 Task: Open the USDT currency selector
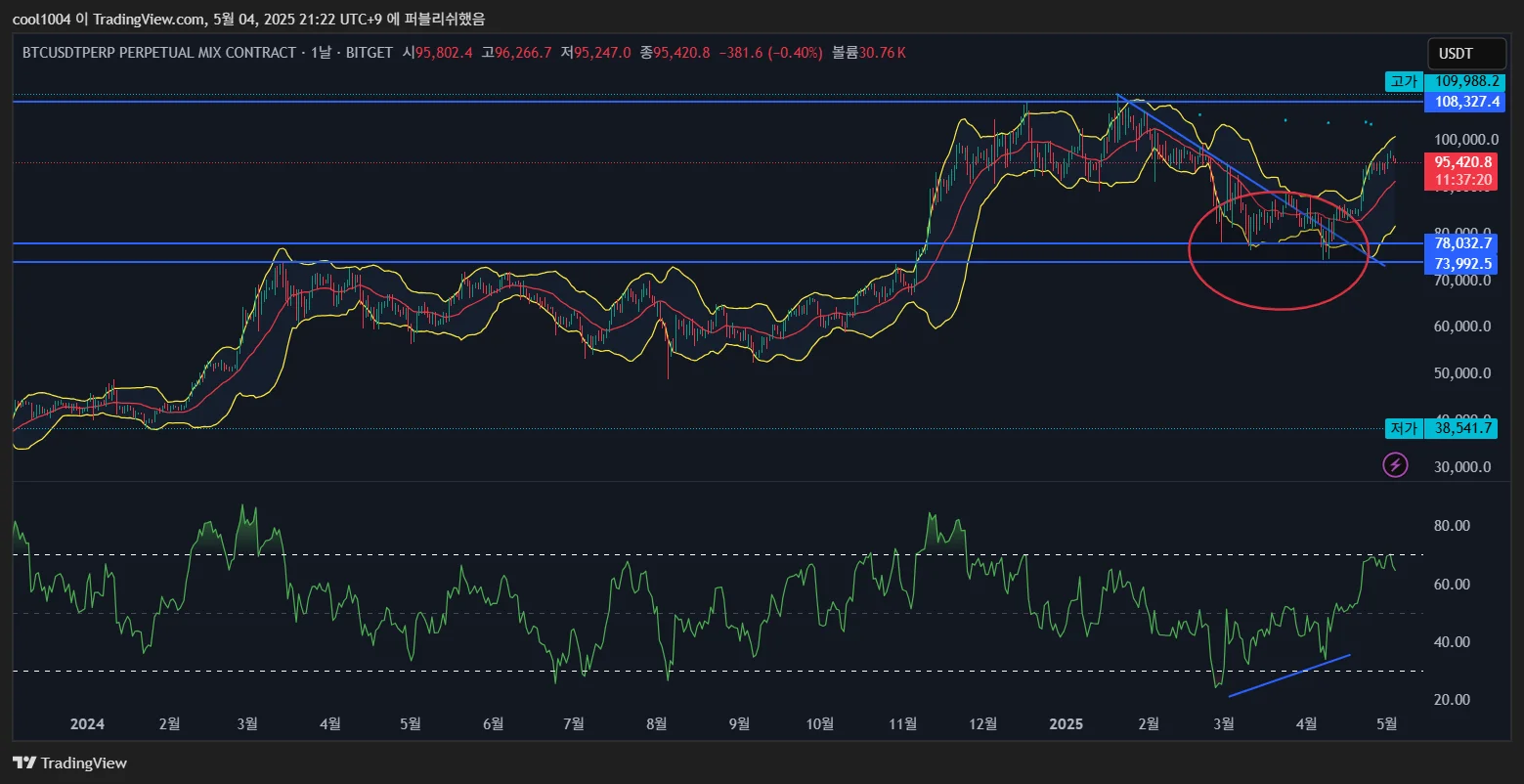(x=1465, y=54)
